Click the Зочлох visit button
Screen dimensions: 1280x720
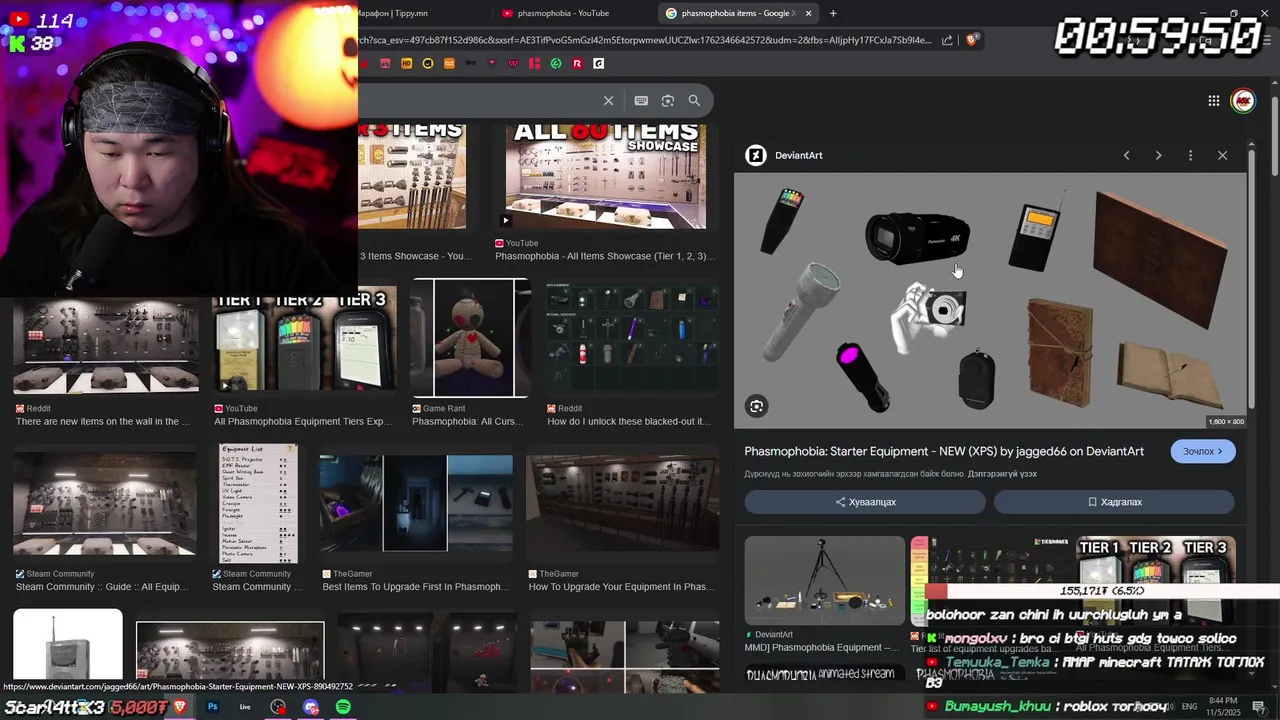click(x=1203, y=452)
